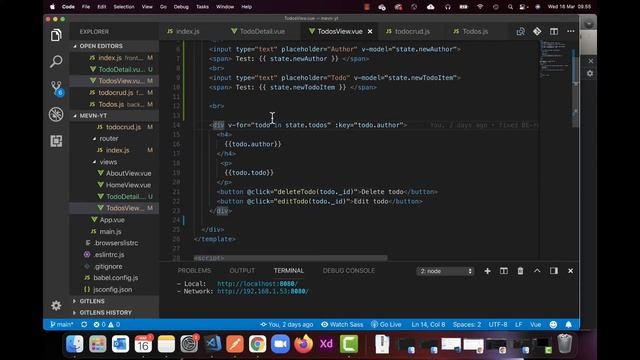Open the Network 192.168.1.53 link
This screenshot has width=640, height=360.
263,291
